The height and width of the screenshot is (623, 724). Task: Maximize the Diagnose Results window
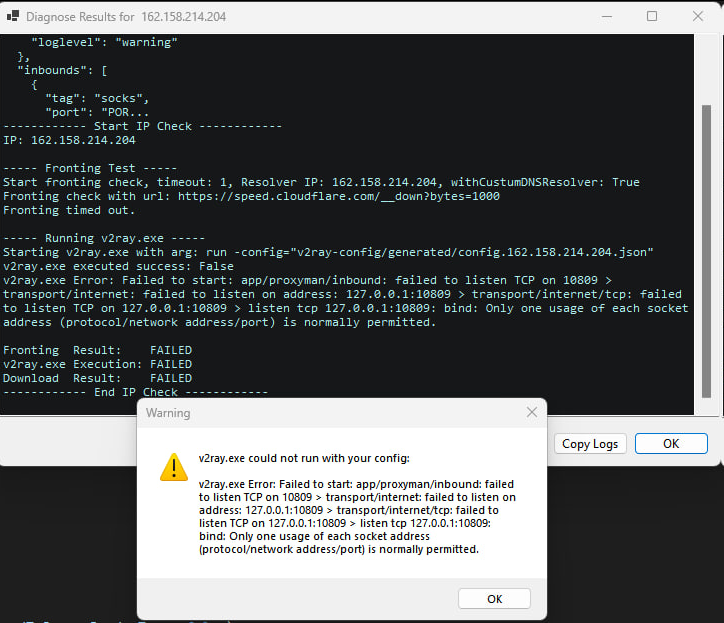pos(652,17)
